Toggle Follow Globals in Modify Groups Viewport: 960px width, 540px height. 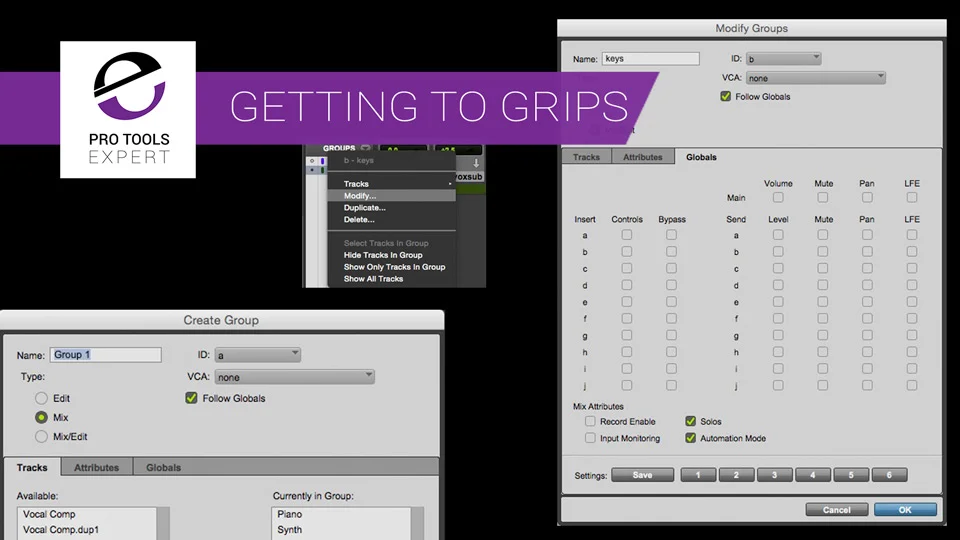(726, 97)
